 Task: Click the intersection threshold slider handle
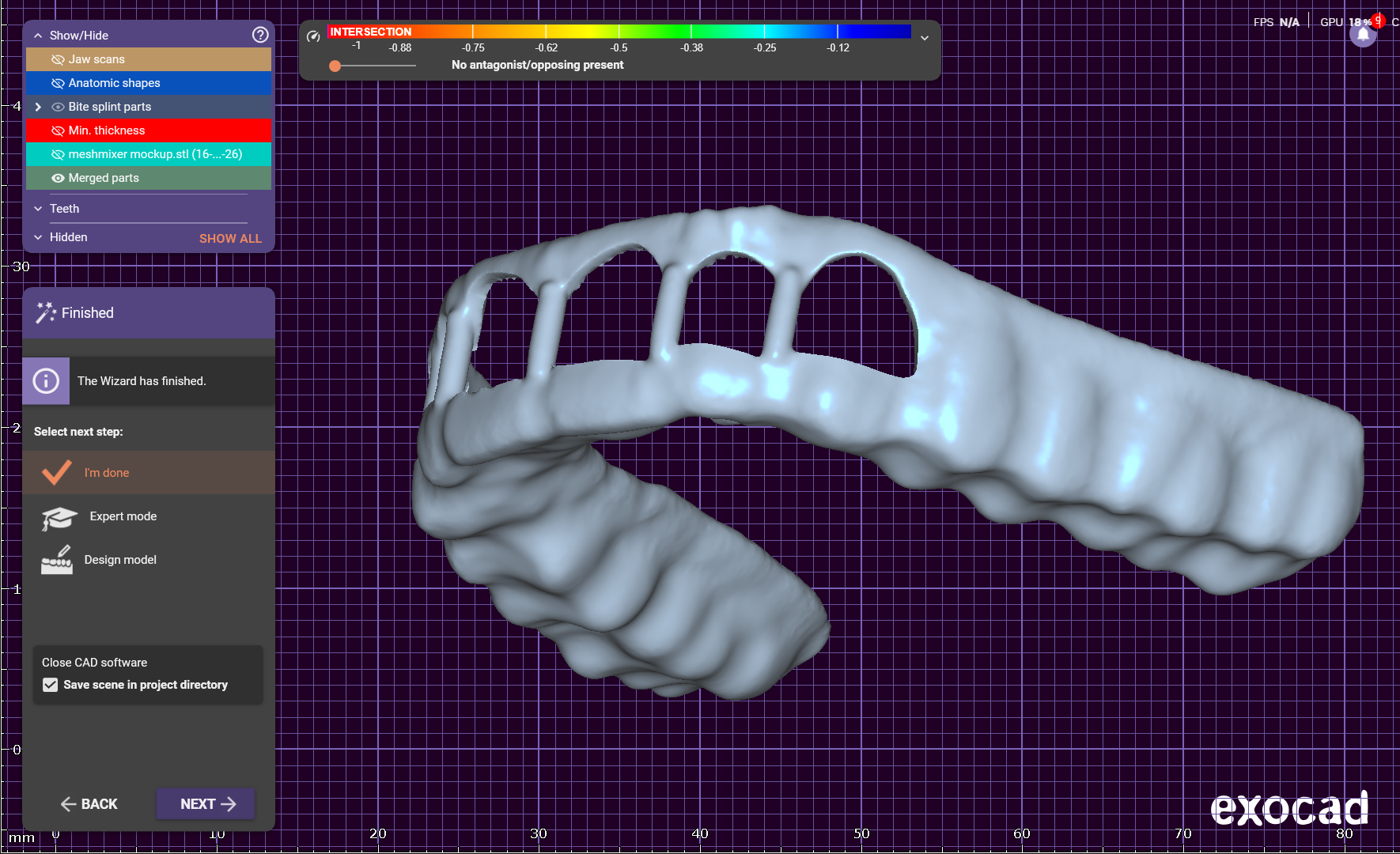click(335, 66)
